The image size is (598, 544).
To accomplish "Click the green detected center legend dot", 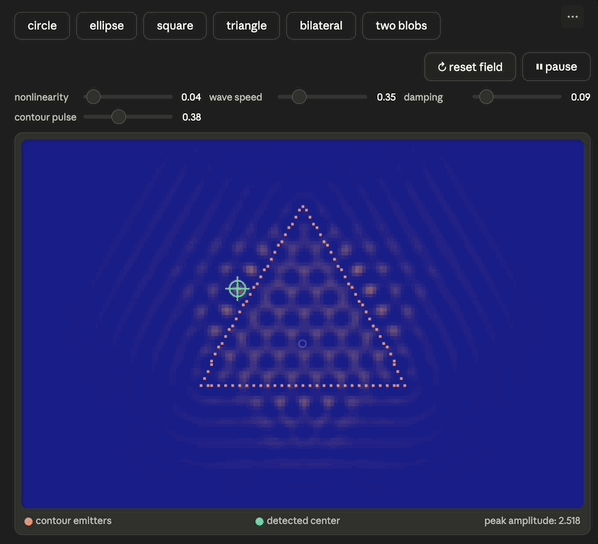I will [259, 521].
